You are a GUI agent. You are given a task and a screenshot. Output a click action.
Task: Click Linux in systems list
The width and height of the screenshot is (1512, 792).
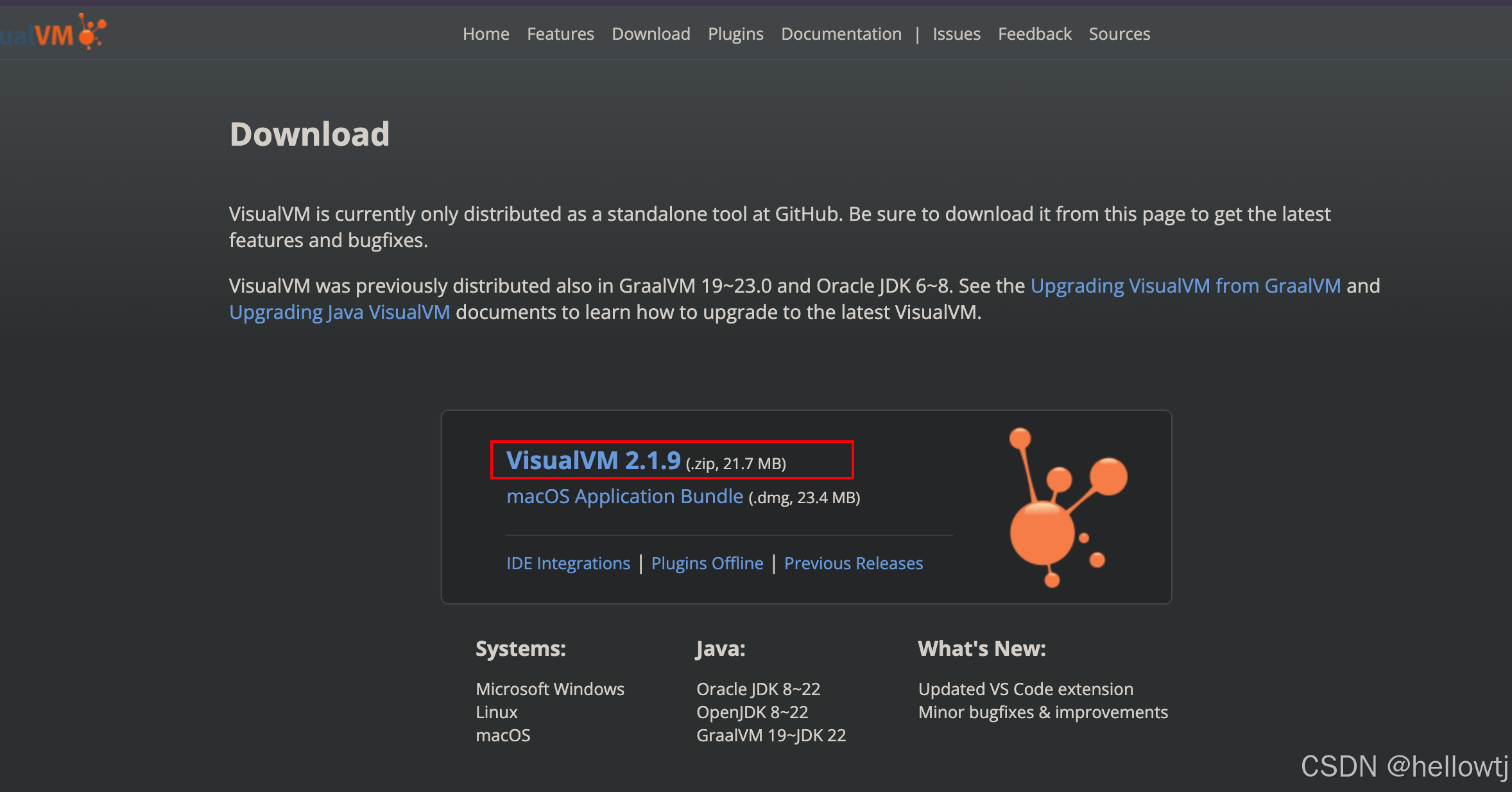pyautogui.click(x=496, y=712)
